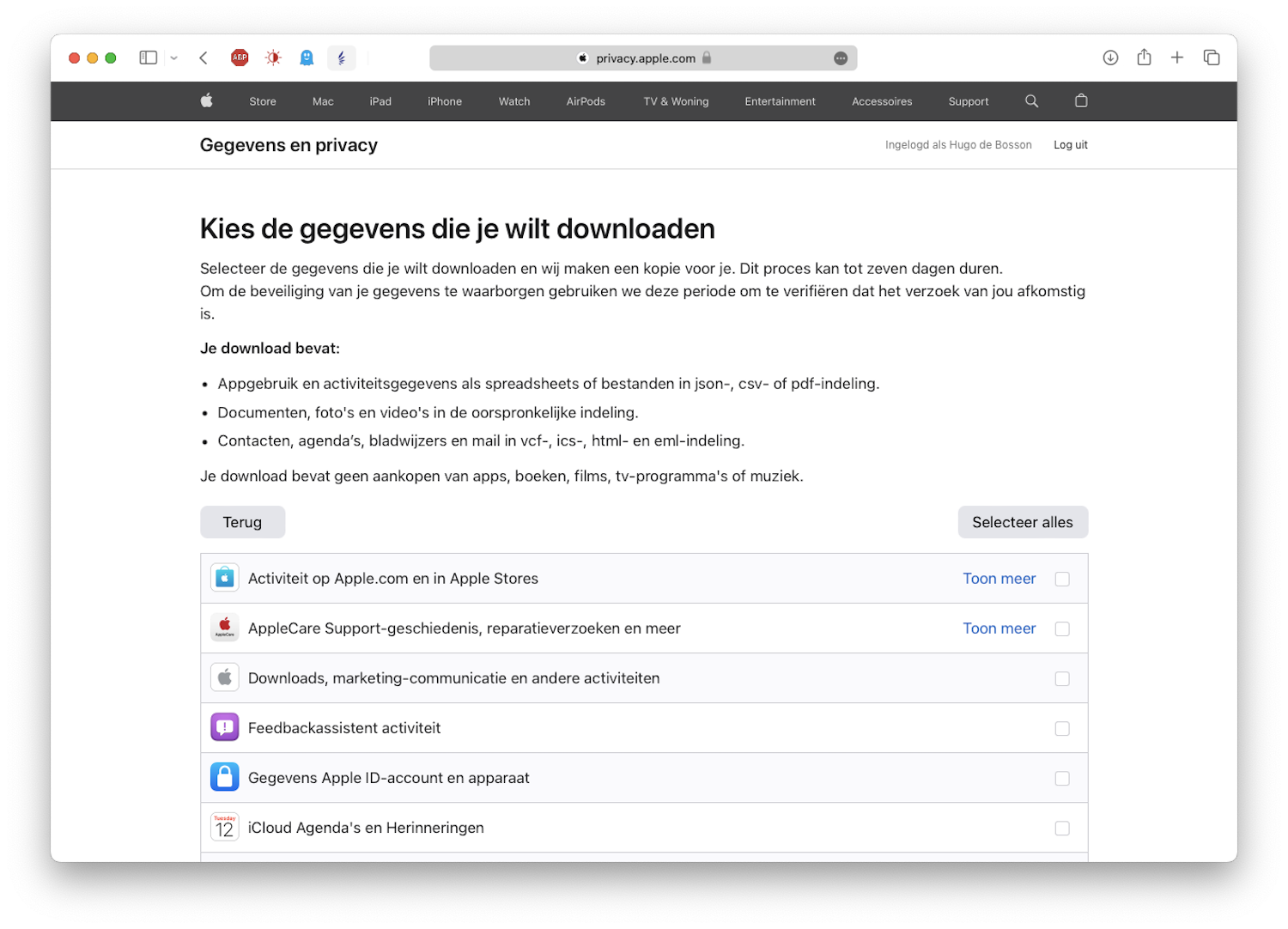The width and height of the screenshot is (1288, 929).
Task: Click the Gegevens en privacy heading link
Action: [289, 145]
